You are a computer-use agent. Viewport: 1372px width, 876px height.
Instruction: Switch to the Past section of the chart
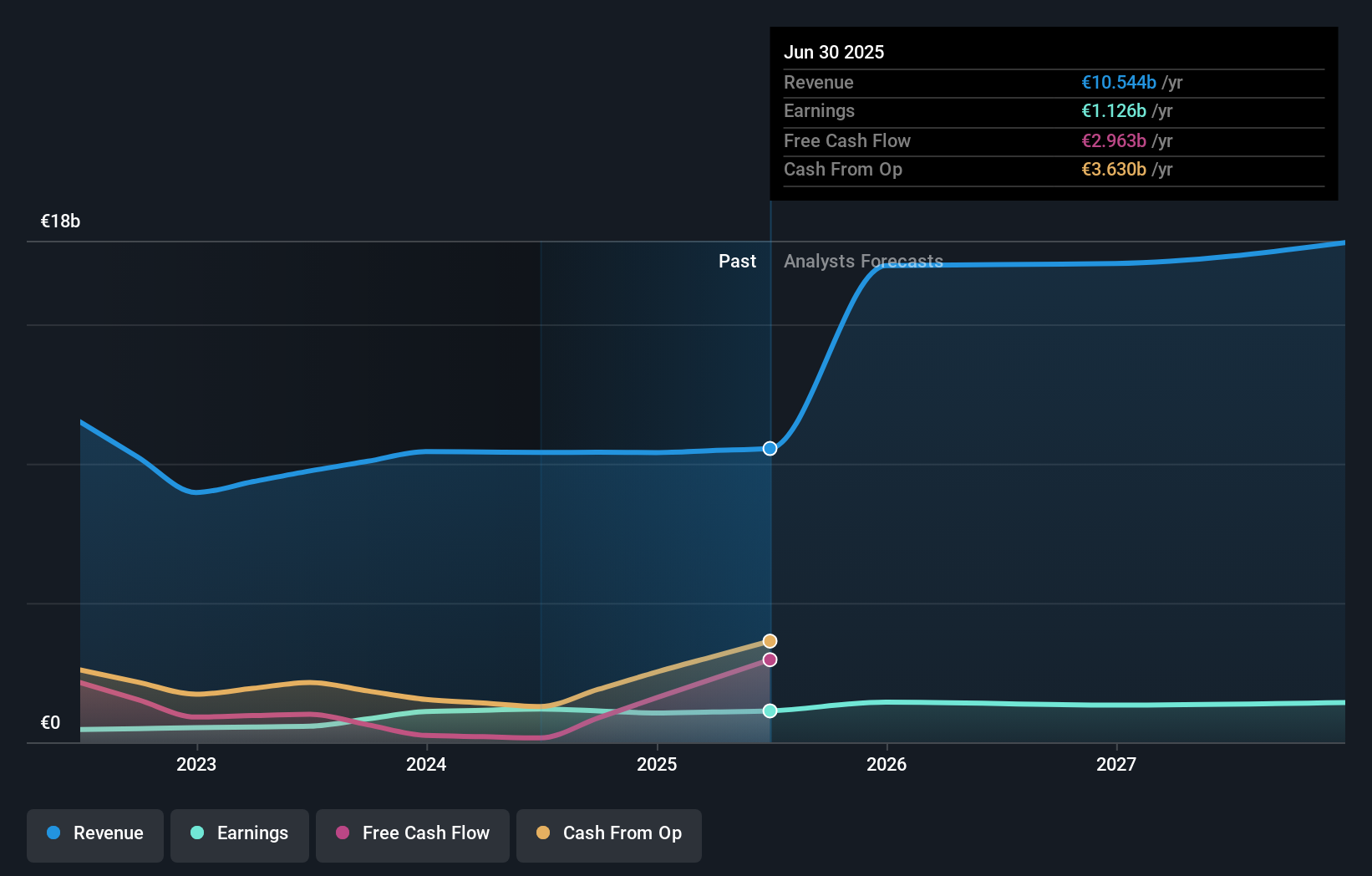[737, 261]
